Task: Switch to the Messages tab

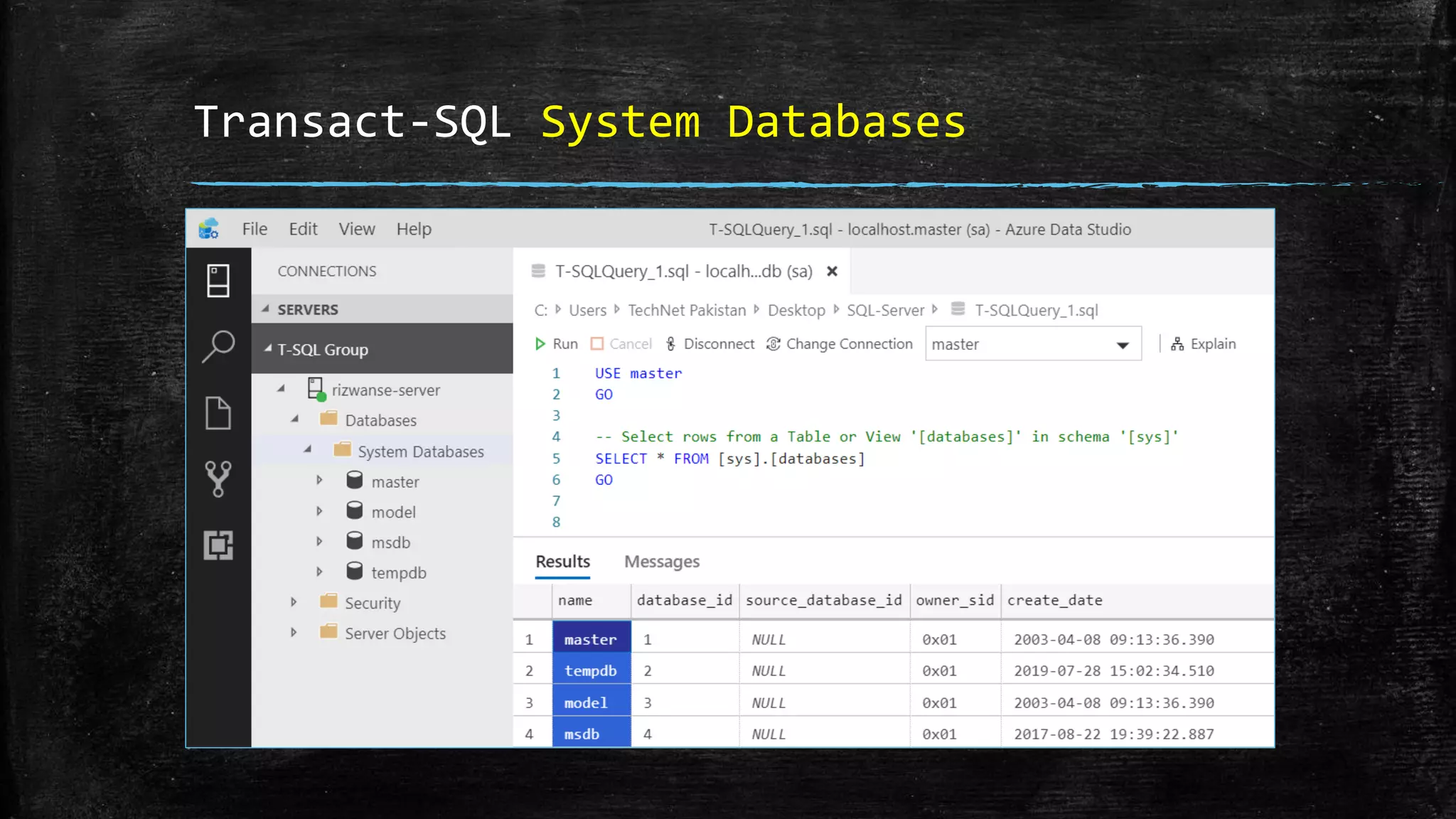Action: click(662, 562)
